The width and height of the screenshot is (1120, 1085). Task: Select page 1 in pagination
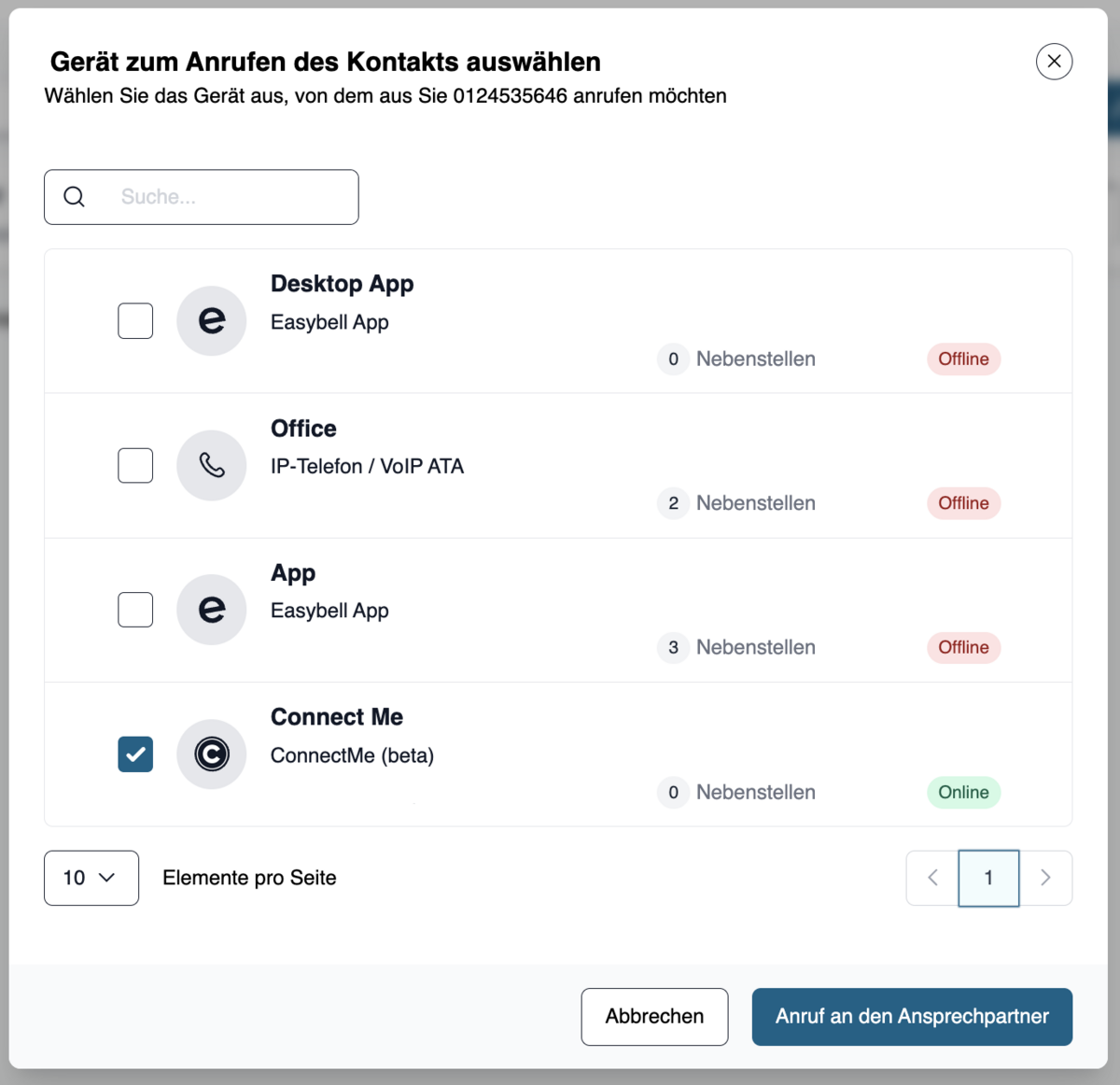pos(988,878)
